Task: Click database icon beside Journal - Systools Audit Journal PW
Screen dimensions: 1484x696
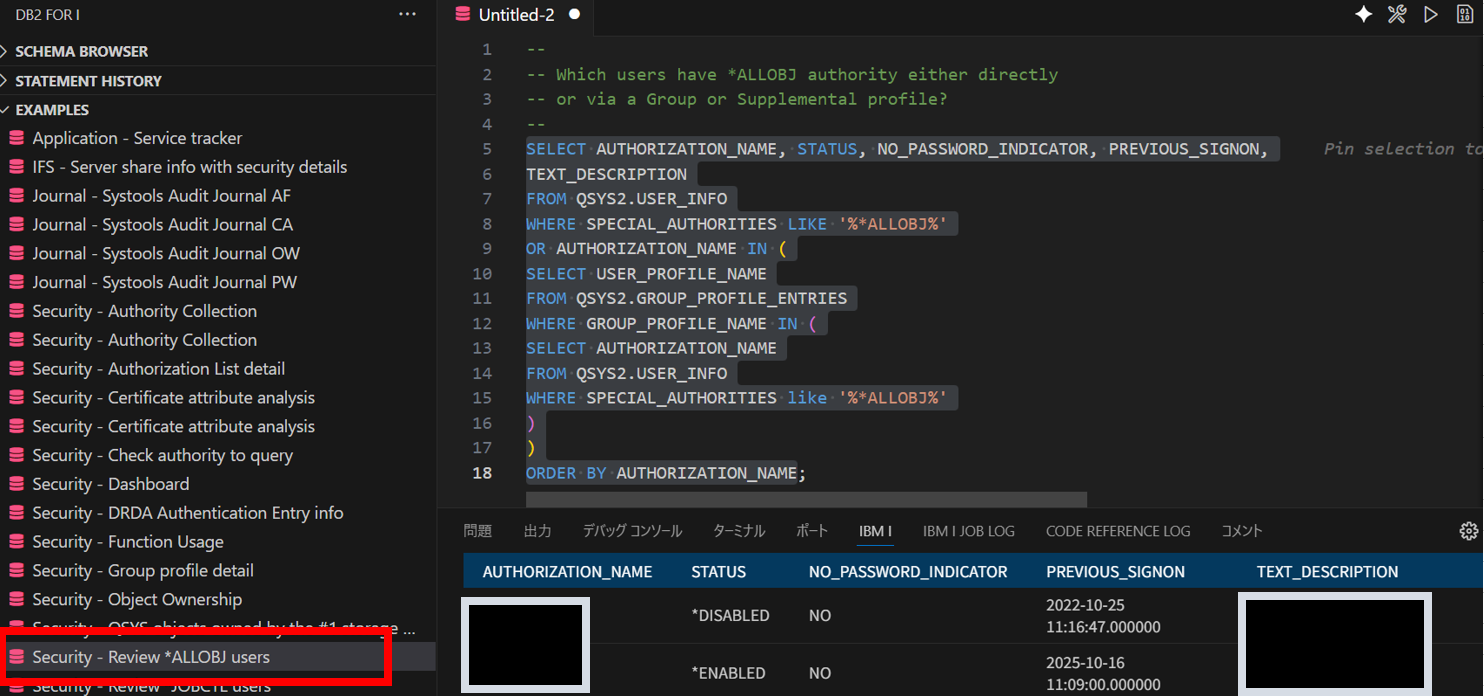Action: 16,282
